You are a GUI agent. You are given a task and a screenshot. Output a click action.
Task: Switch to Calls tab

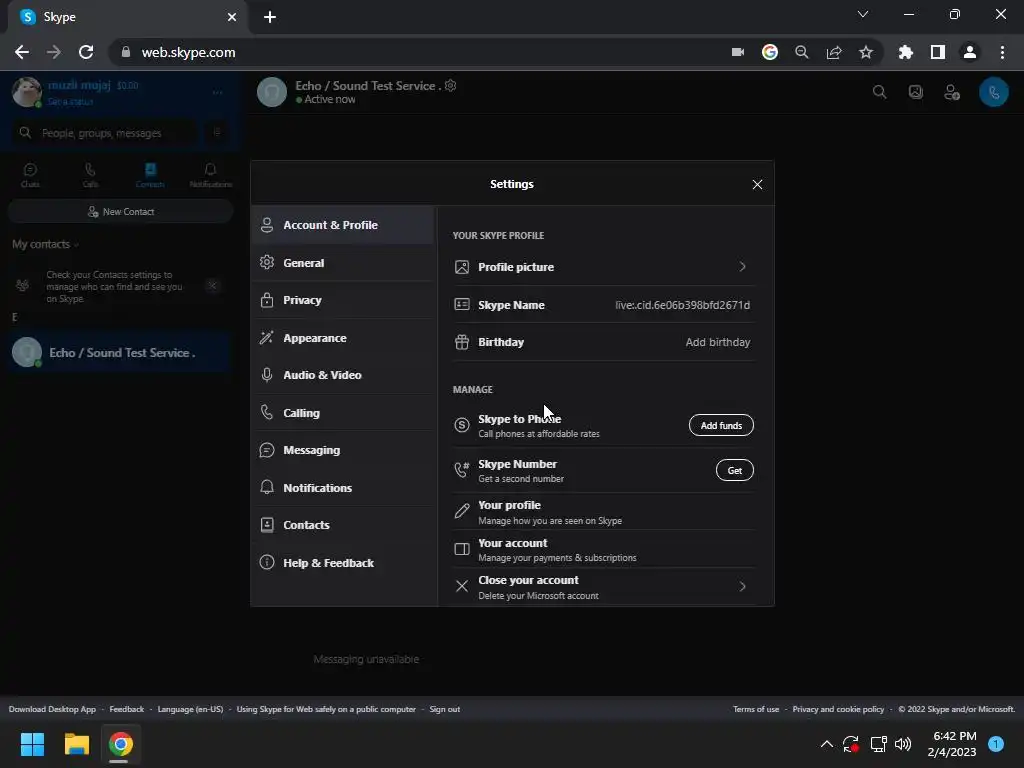(x=90, y=175)
